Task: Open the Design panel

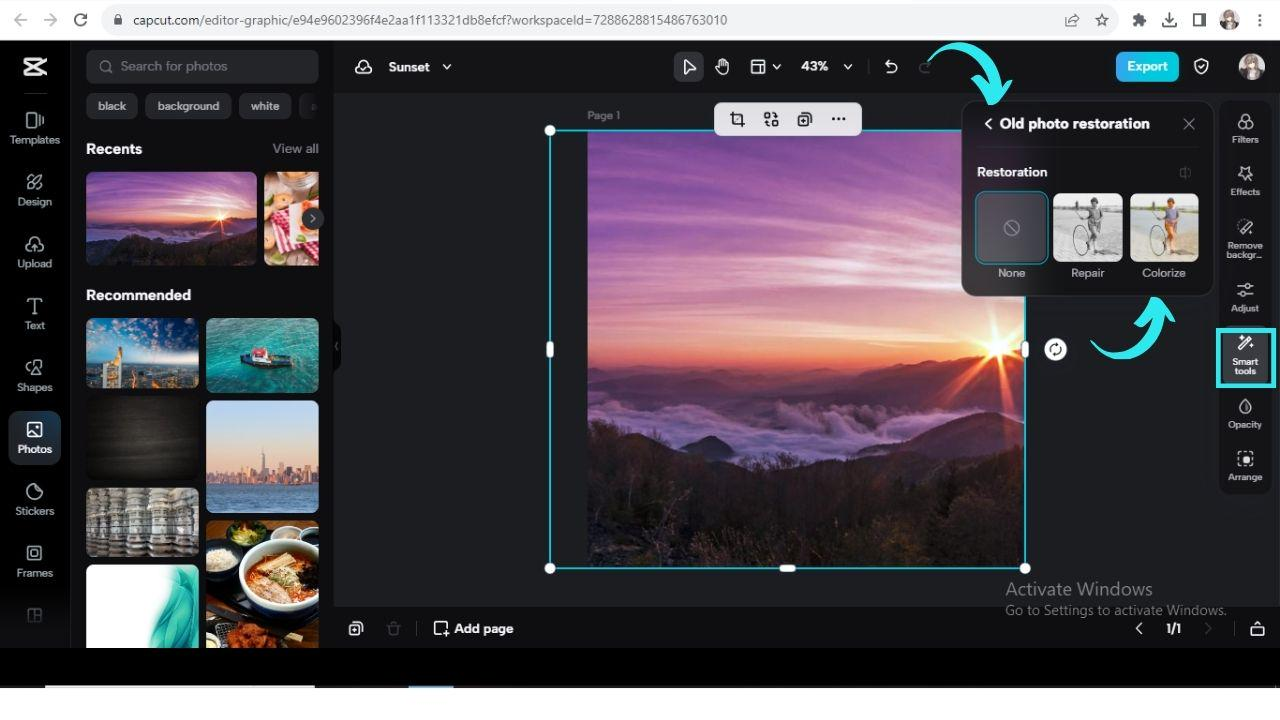Action: click(x=34, y=190)
